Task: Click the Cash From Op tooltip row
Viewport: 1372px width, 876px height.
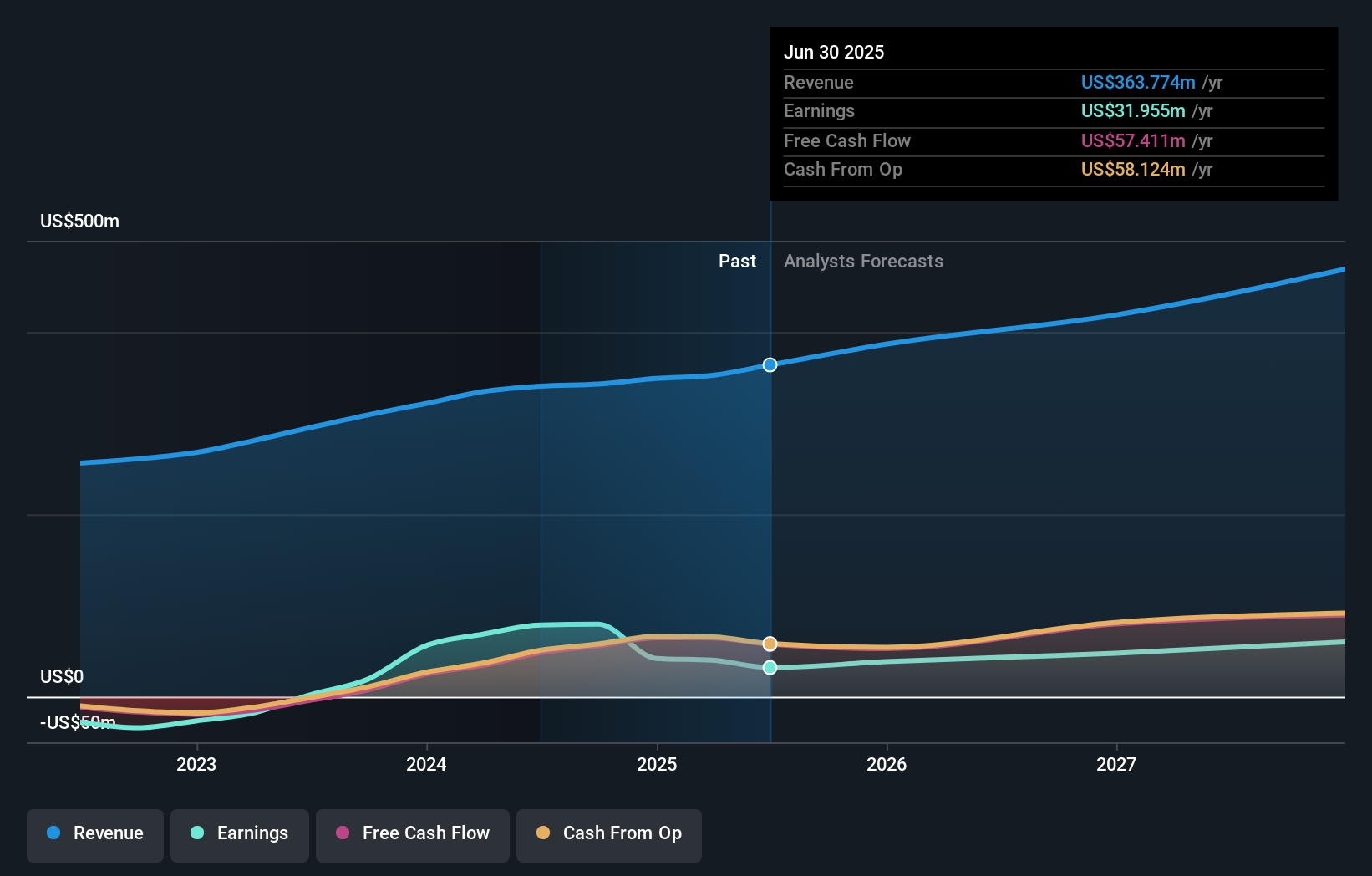Action: 1054,170
